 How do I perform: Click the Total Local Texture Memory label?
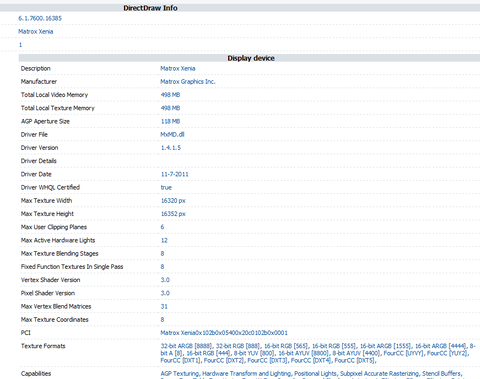point(58,108)
